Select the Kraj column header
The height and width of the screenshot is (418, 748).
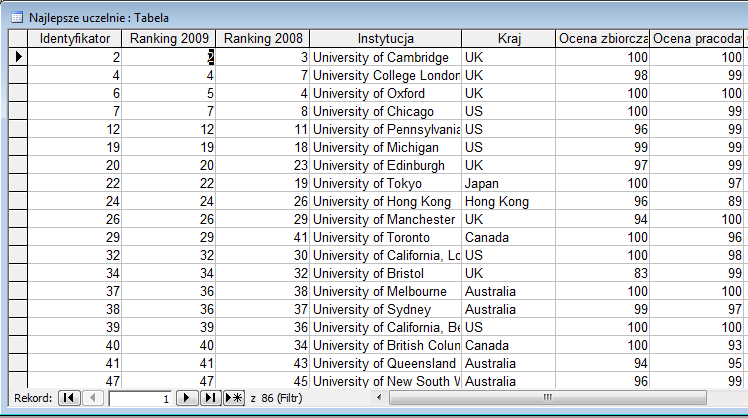(x=509, y=39)
